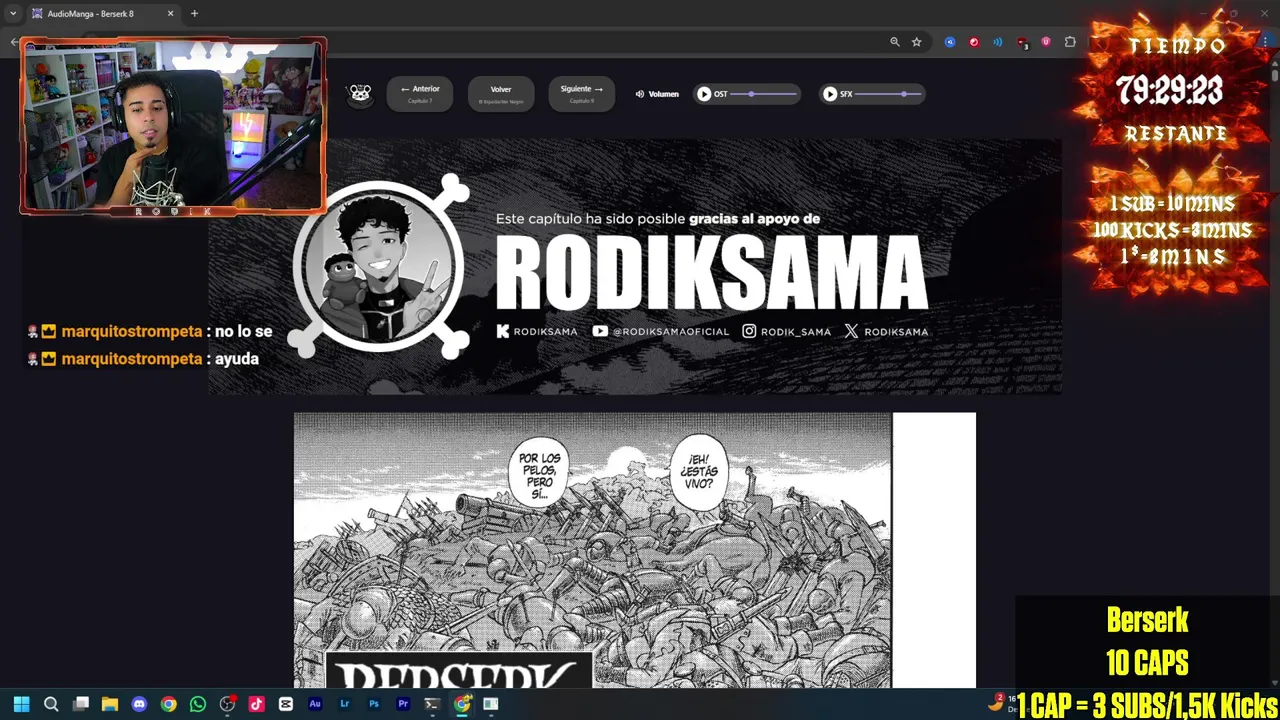Click the blue sound waves extension icon

[x=998, y=42]
